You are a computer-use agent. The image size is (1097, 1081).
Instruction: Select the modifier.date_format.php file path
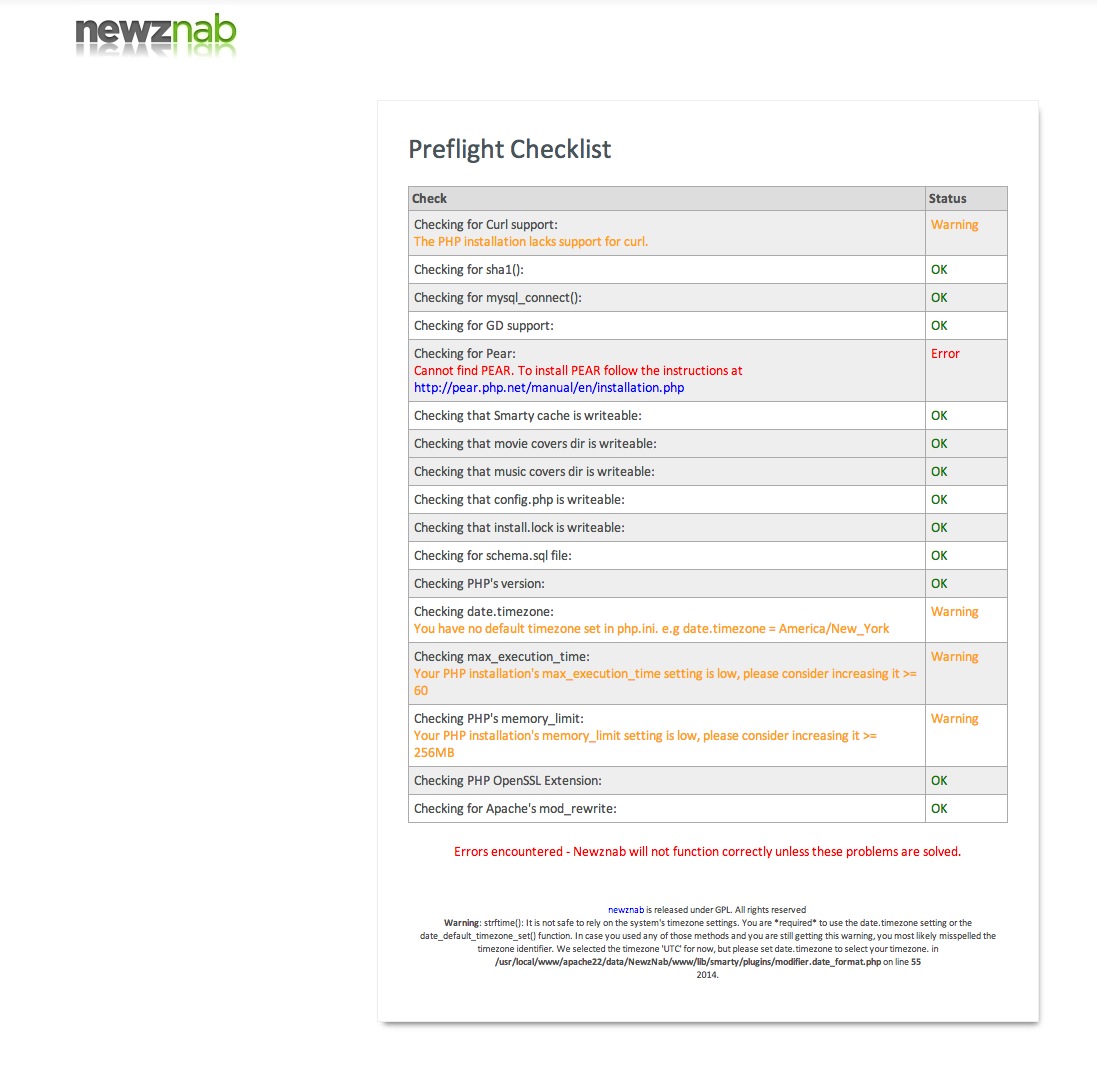(x=688, y=962)
